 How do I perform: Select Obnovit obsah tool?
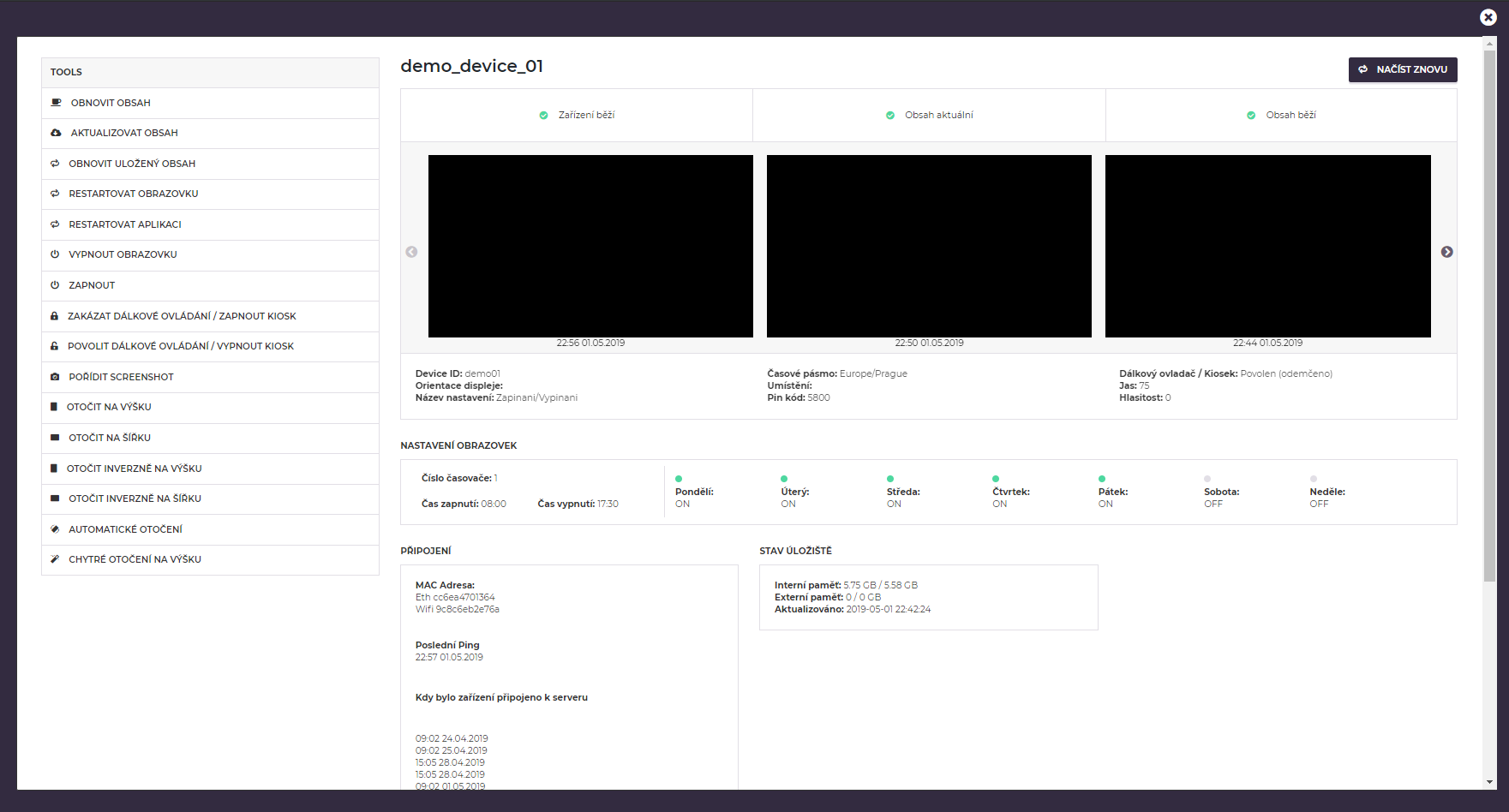[210, 103]
